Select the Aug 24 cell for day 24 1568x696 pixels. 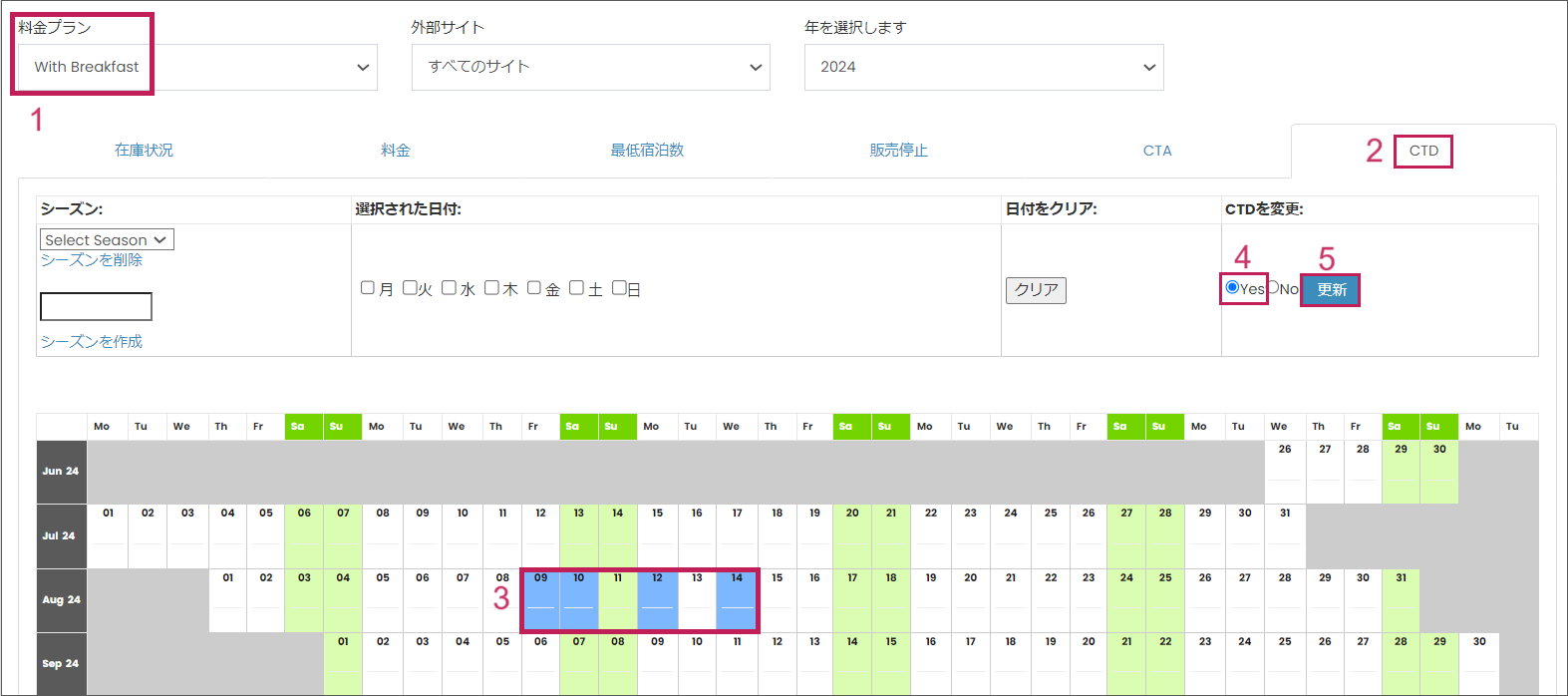point(1126,600)
